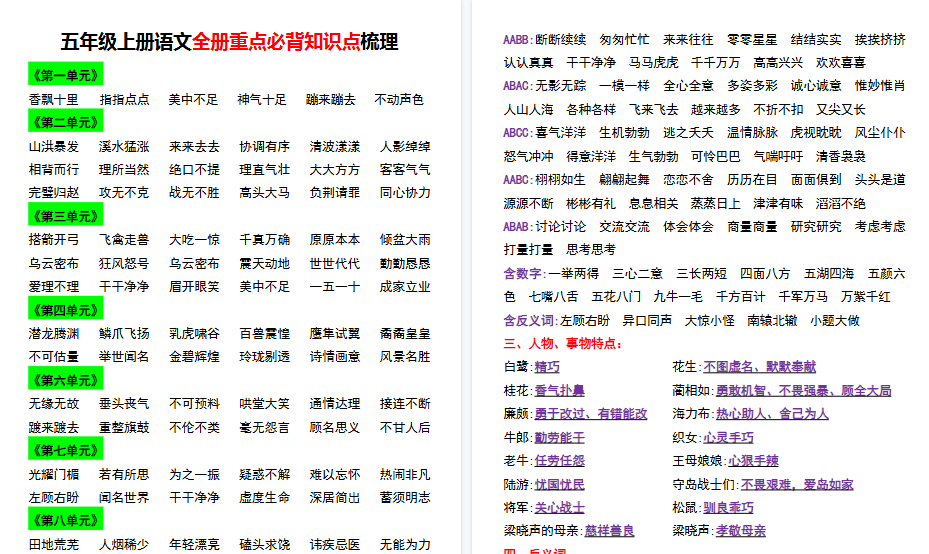Click the phrase 震天动地

coord(264,263)
